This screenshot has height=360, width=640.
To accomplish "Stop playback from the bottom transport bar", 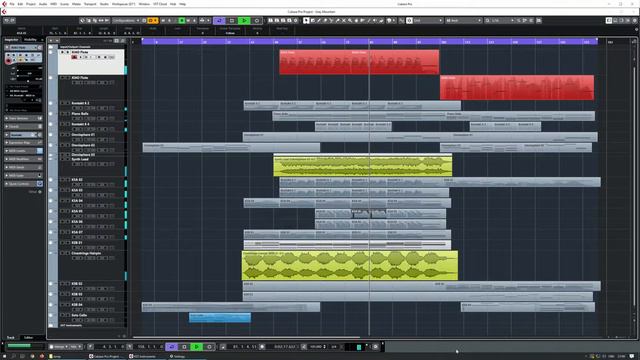I will [x=184, y=347].
